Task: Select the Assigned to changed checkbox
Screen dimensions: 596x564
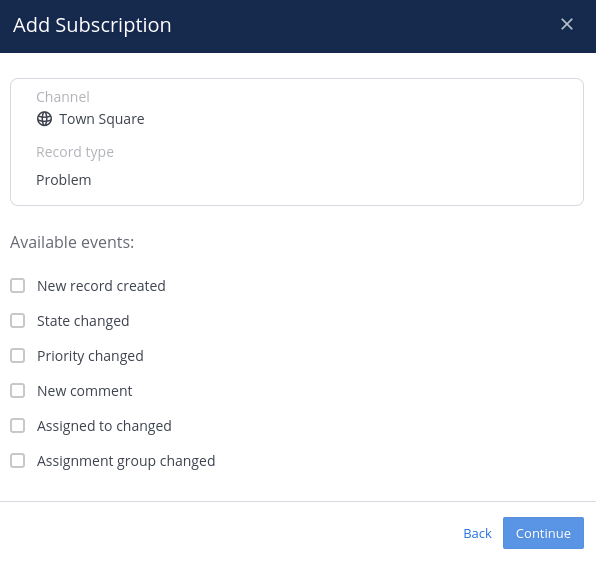Action: (x=17, y=426)
